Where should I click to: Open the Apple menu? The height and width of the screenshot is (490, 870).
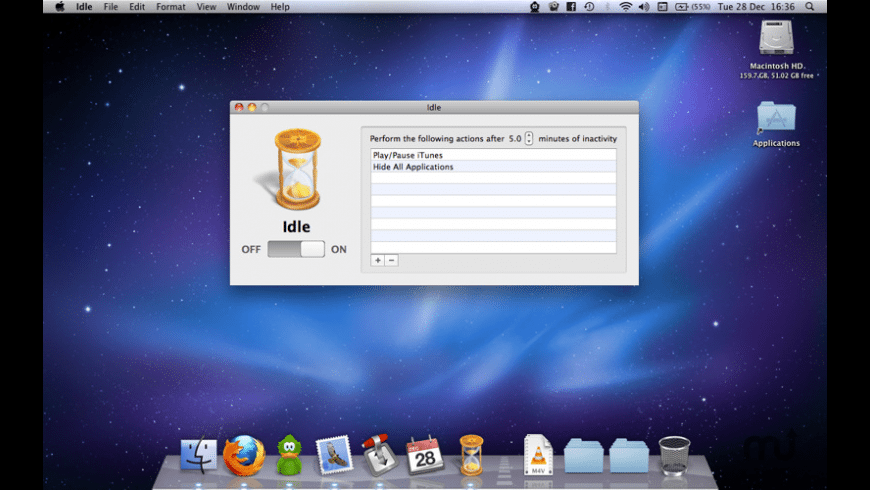coord(60,7)
